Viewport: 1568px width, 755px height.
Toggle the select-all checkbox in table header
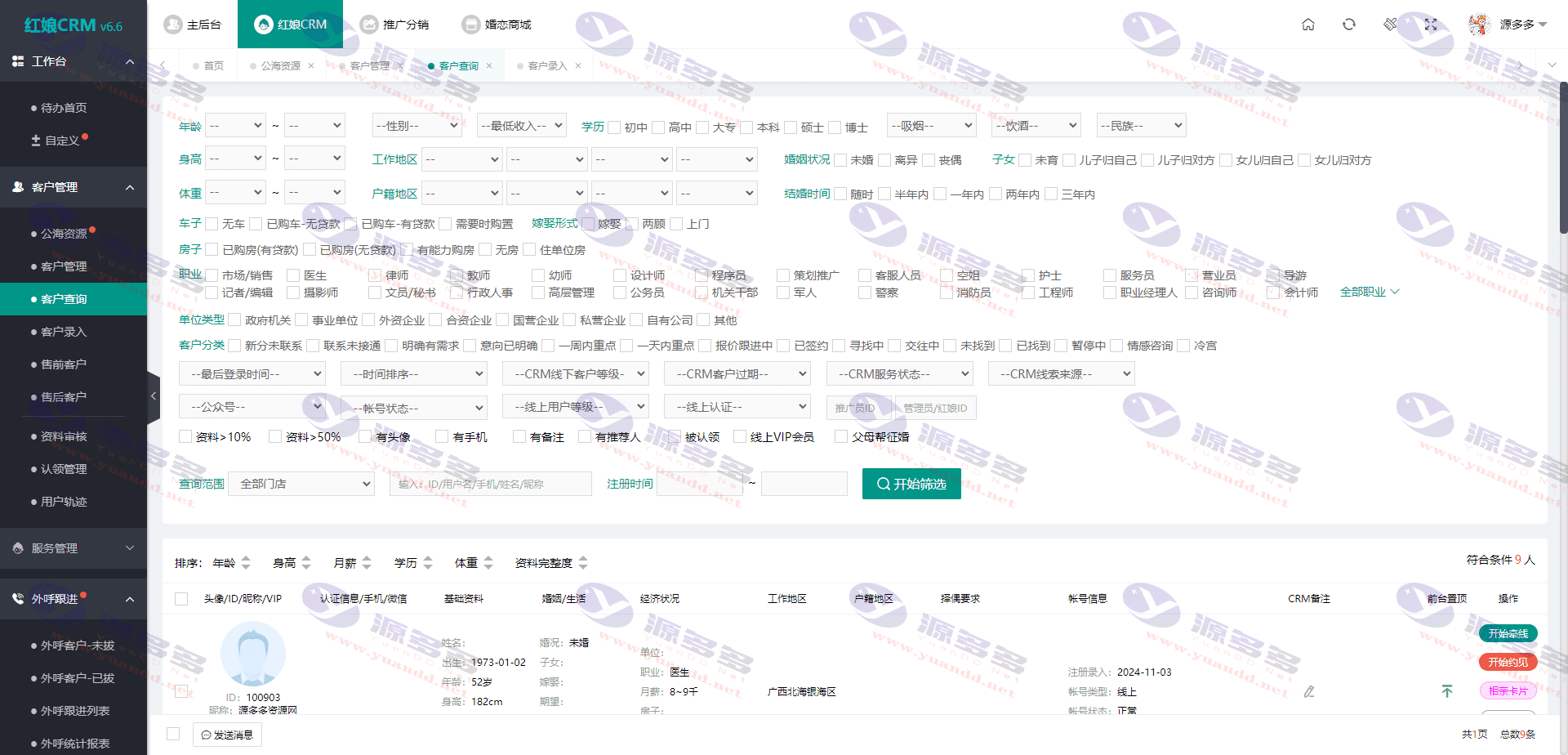[181, 599]
